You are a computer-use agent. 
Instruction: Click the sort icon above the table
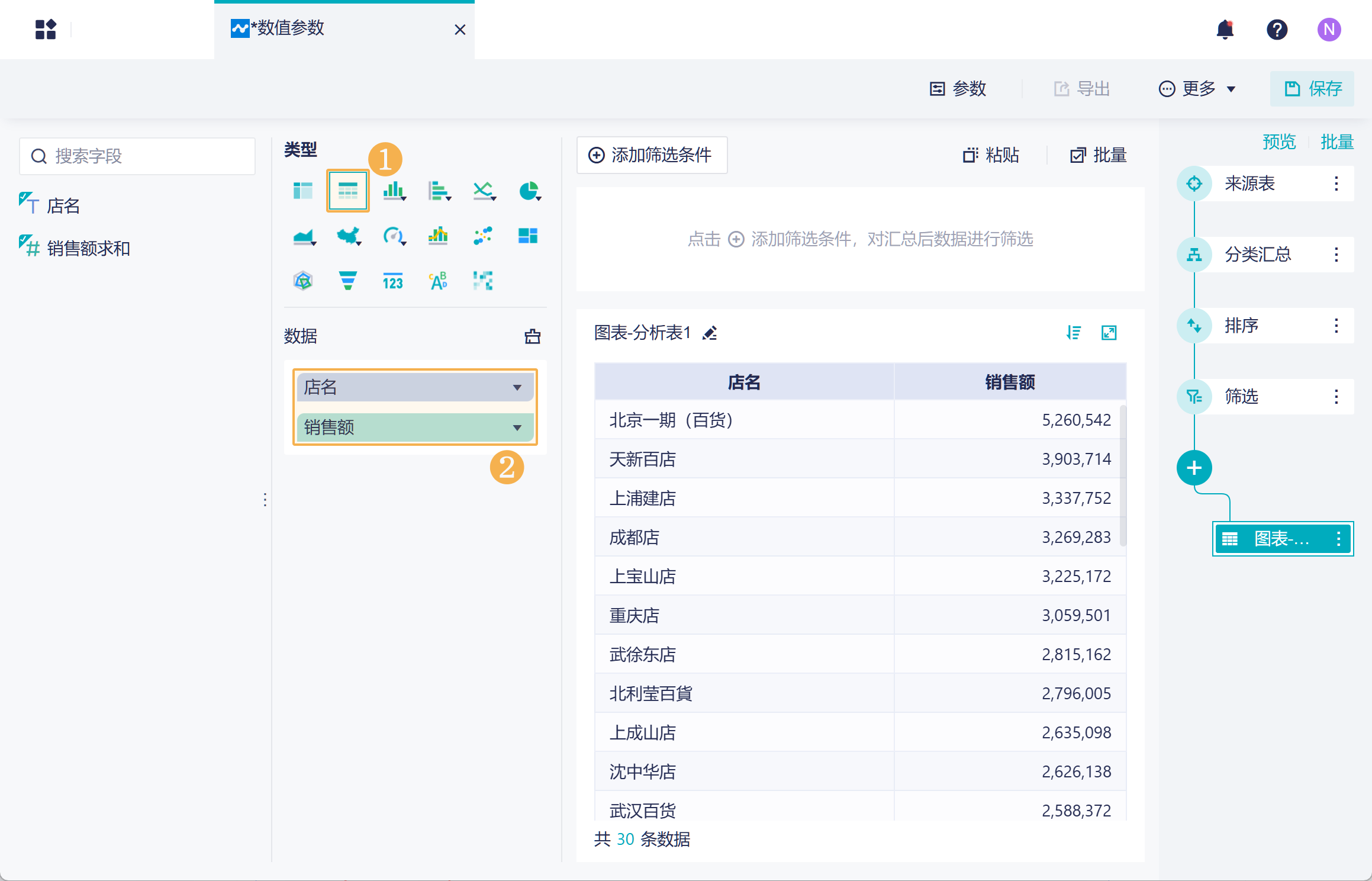coord(1073,333)
